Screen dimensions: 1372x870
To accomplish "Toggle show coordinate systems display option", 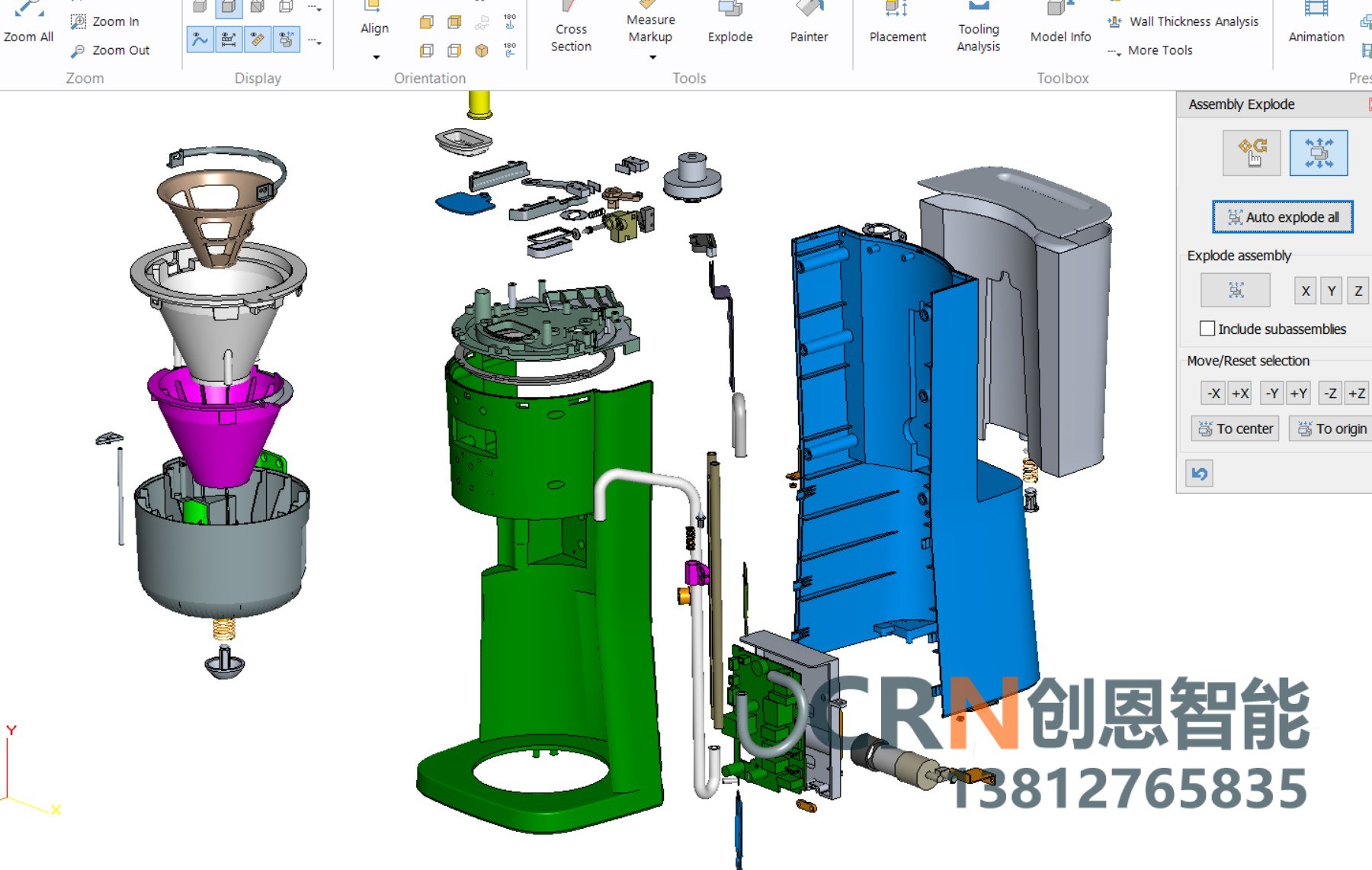I will tap(287, 39).
